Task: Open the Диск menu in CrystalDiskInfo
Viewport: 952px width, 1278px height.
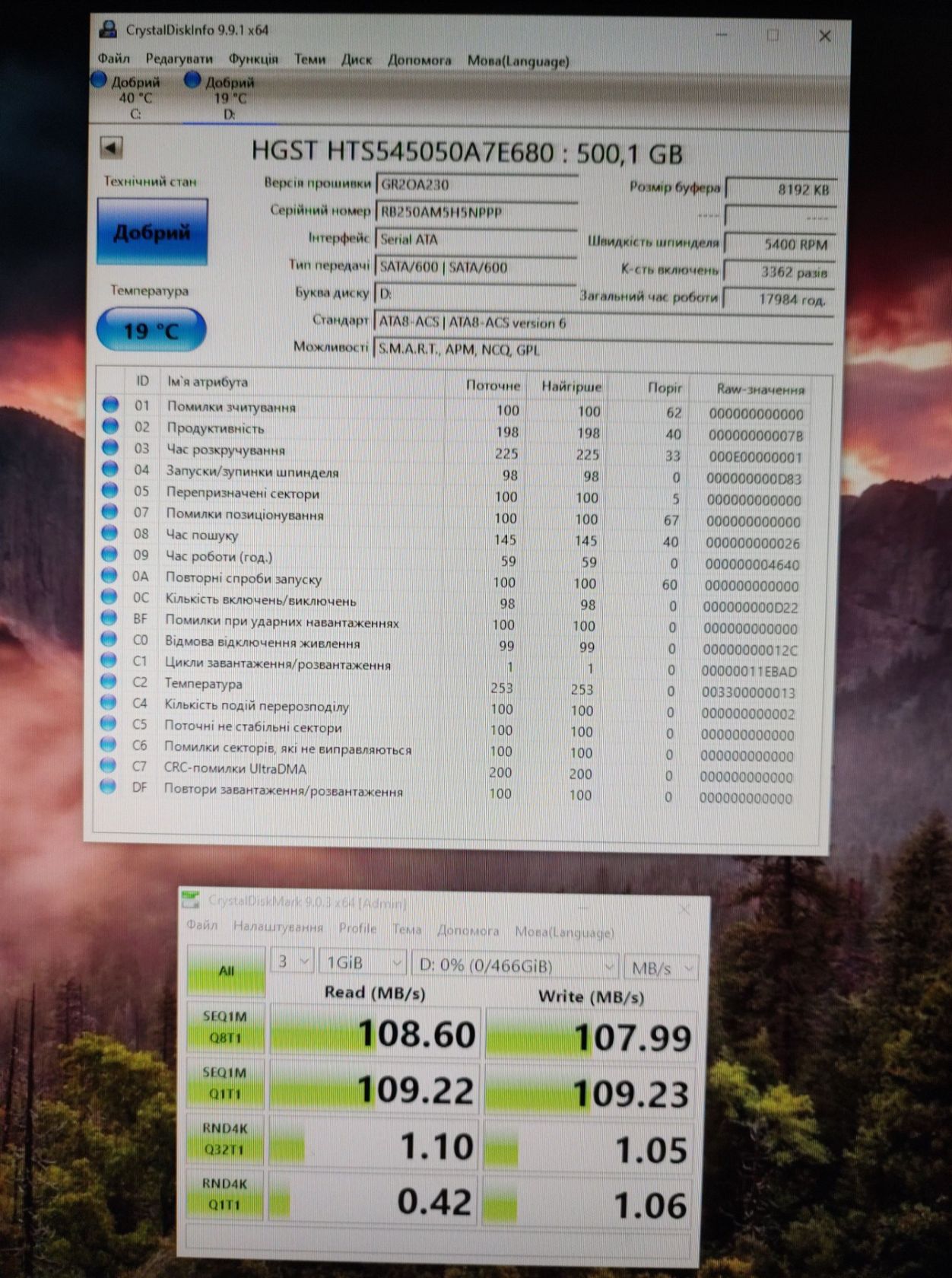Action: (x=356, y=59)
